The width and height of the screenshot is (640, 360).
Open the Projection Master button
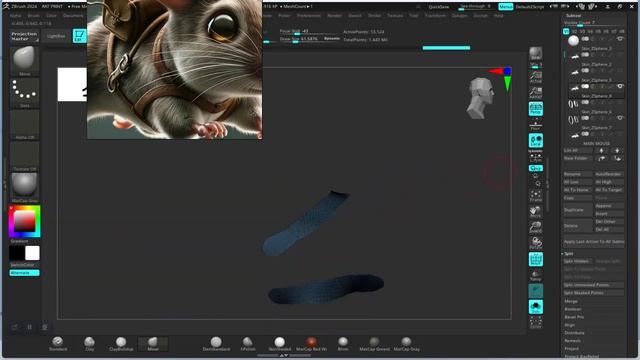click(x=24, y=36)
